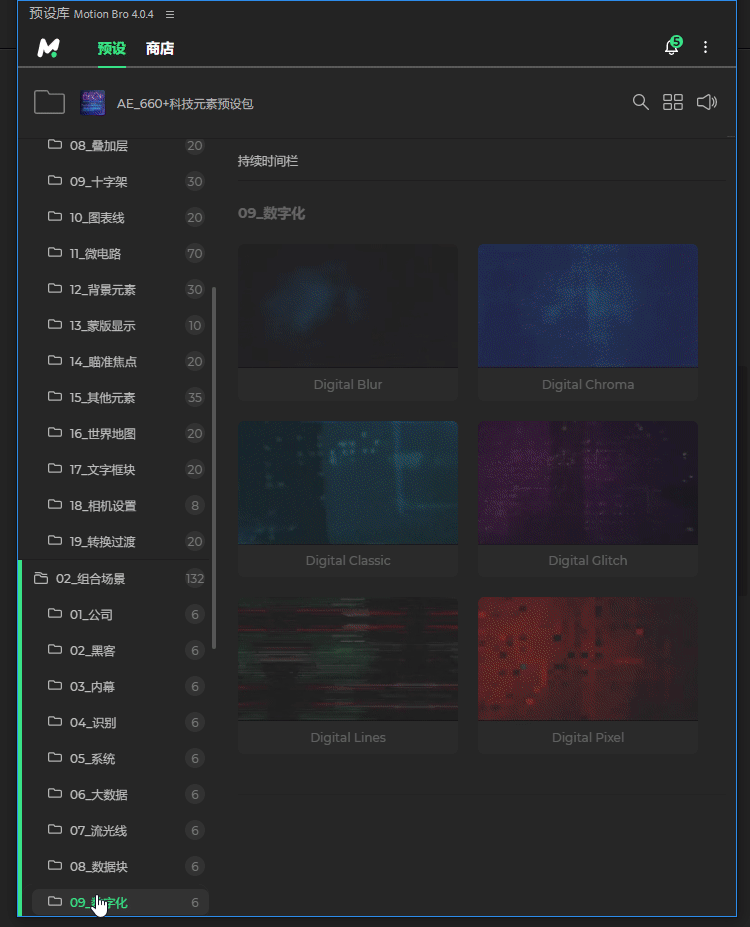Open folder 16_世界地图
Screen dimensions: 750x927
(120, 434)
